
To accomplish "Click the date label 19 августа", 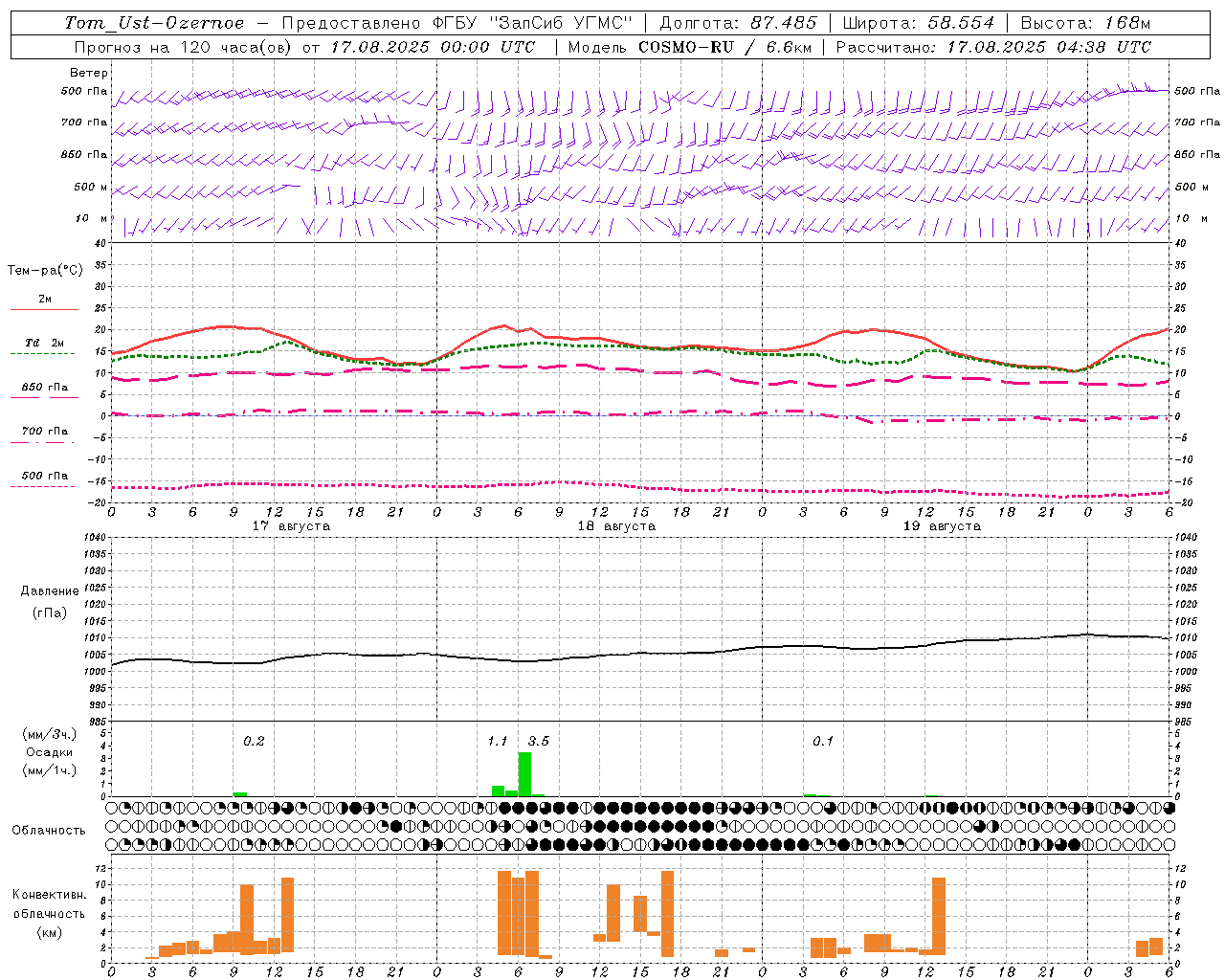I will click(942, 526).
